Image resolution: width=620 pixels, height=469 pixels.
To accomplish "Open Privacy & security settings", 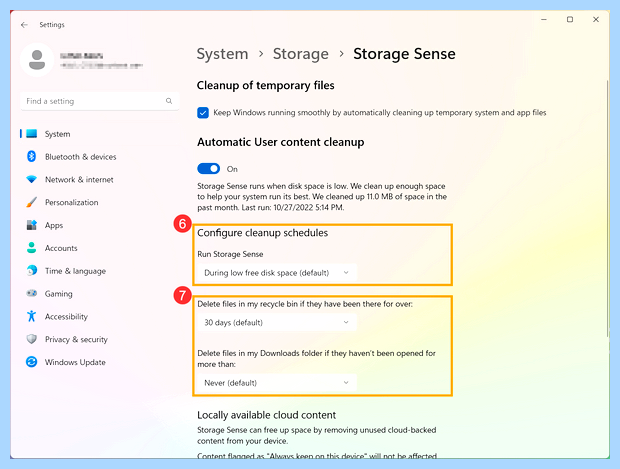I will tap(76, 339).
